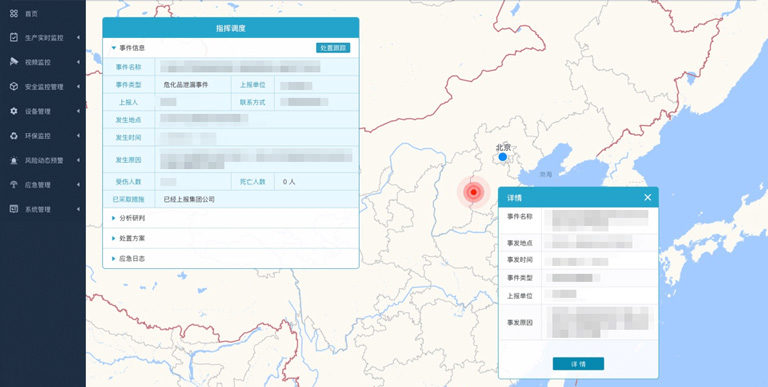Click the 事发地点 label in 详情 popup
This screenshot has height=387, width=768.
coord(520,243)
